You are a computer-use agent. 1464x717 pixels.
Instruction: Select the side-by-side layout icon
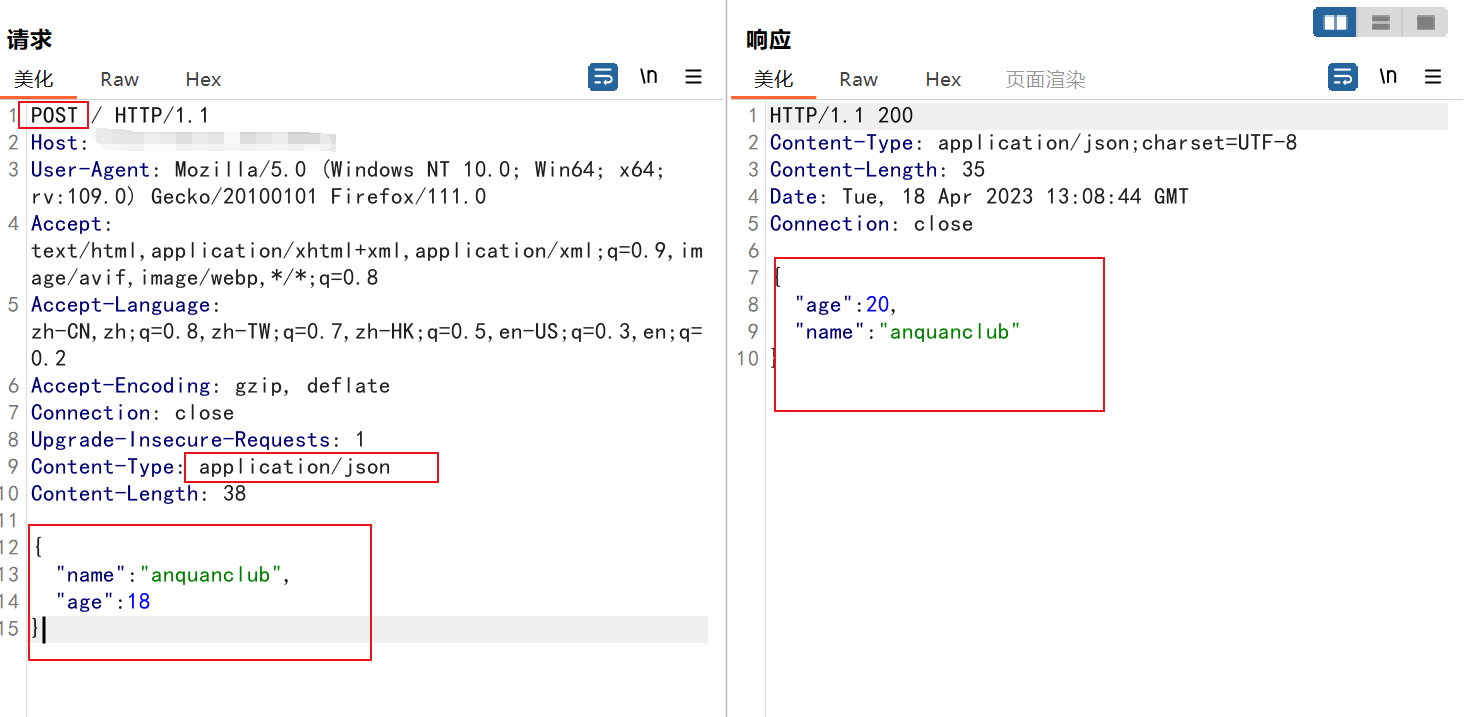1334,21
